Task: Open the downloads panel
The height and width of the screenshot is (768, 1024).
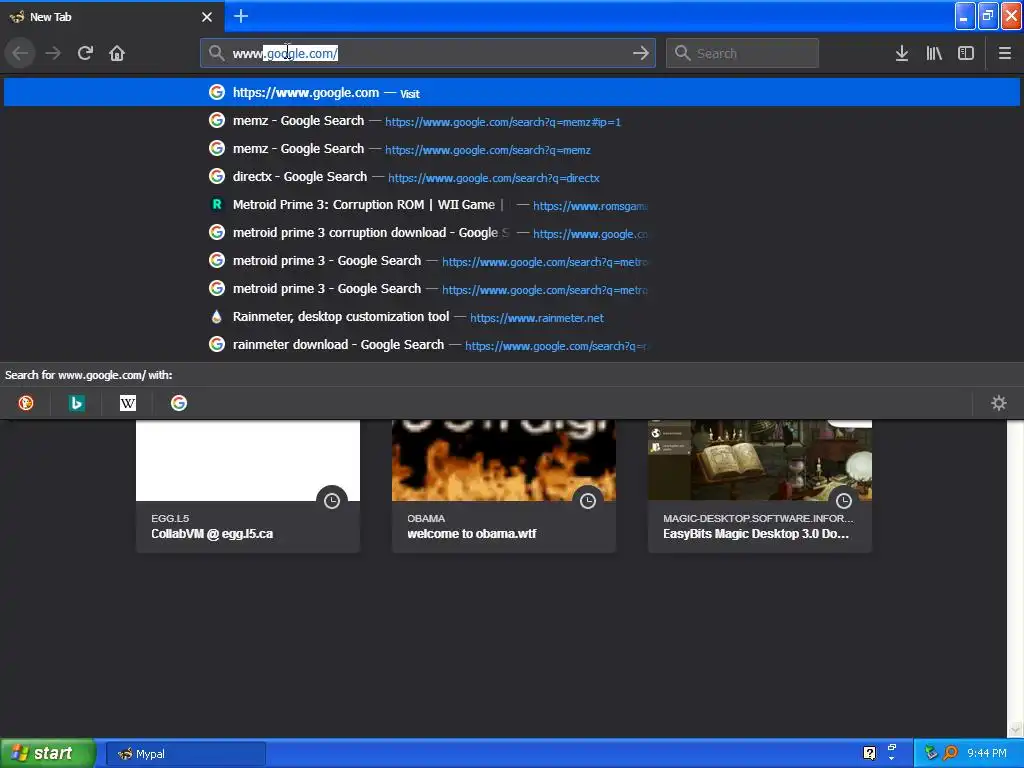Action: tap(902, 54)
